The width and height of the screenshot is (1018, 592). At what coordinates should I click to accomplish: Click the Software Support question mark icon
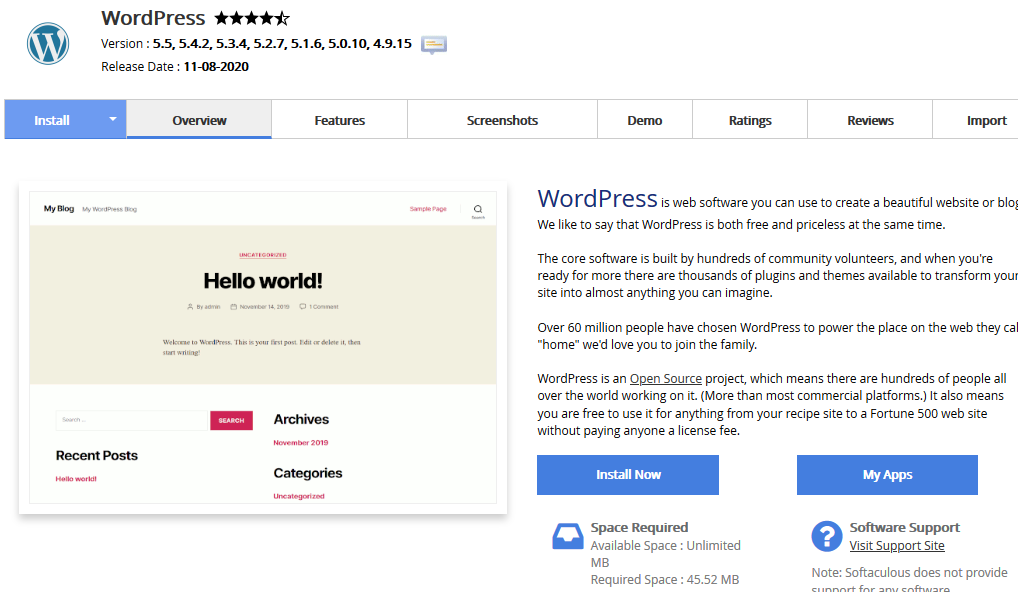coord(826,536)
